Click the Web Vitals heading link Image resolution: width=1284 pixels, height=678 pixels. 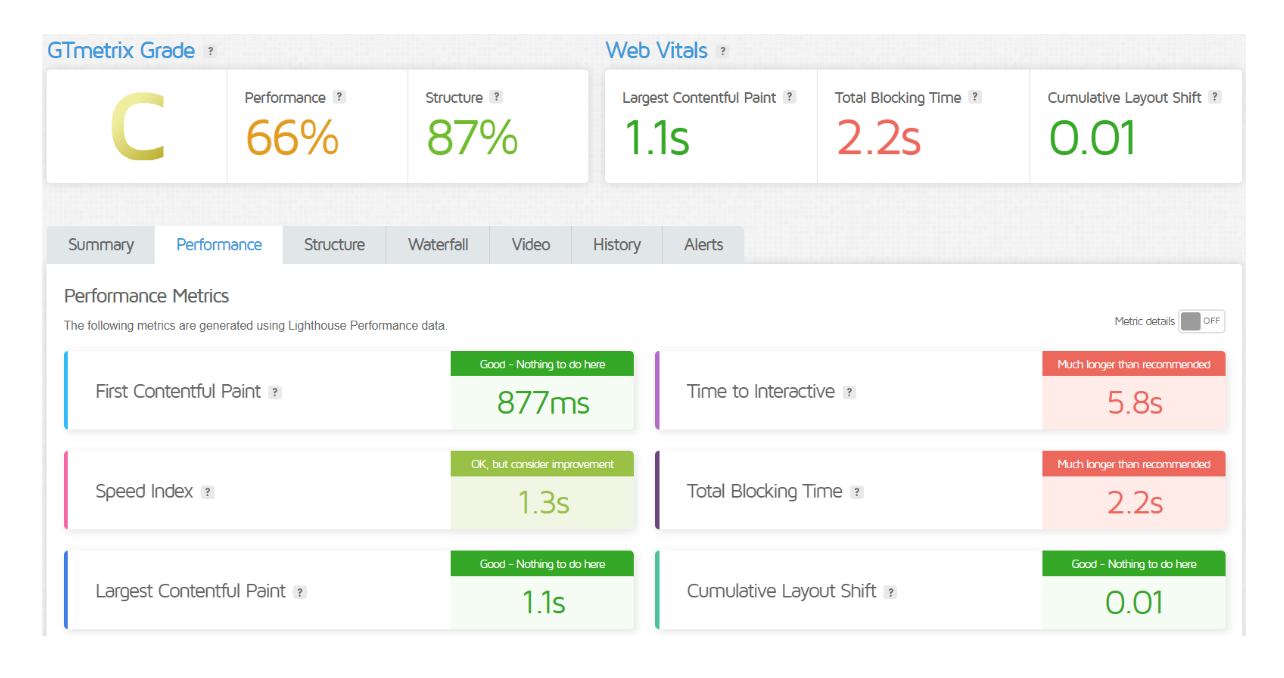(656, 51)
